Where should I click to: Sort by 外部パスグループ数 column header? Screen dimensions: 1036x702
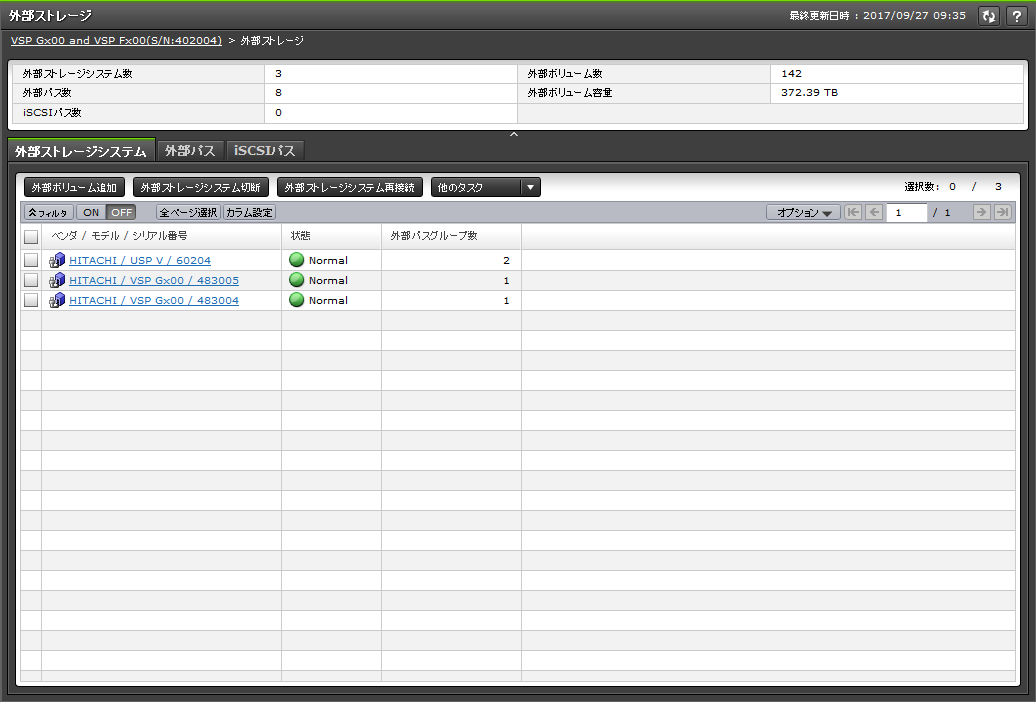[x=451, y=236]
